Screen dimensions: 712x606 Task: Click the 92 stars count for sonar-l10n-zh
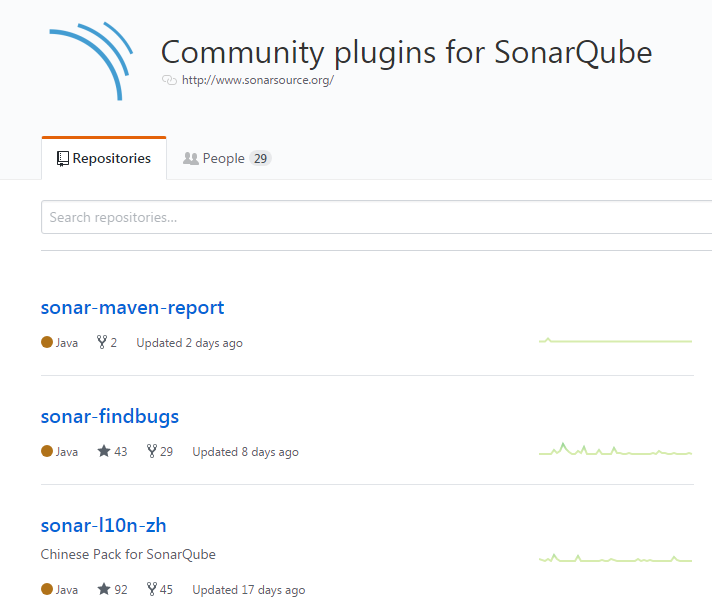coord(121,590)
